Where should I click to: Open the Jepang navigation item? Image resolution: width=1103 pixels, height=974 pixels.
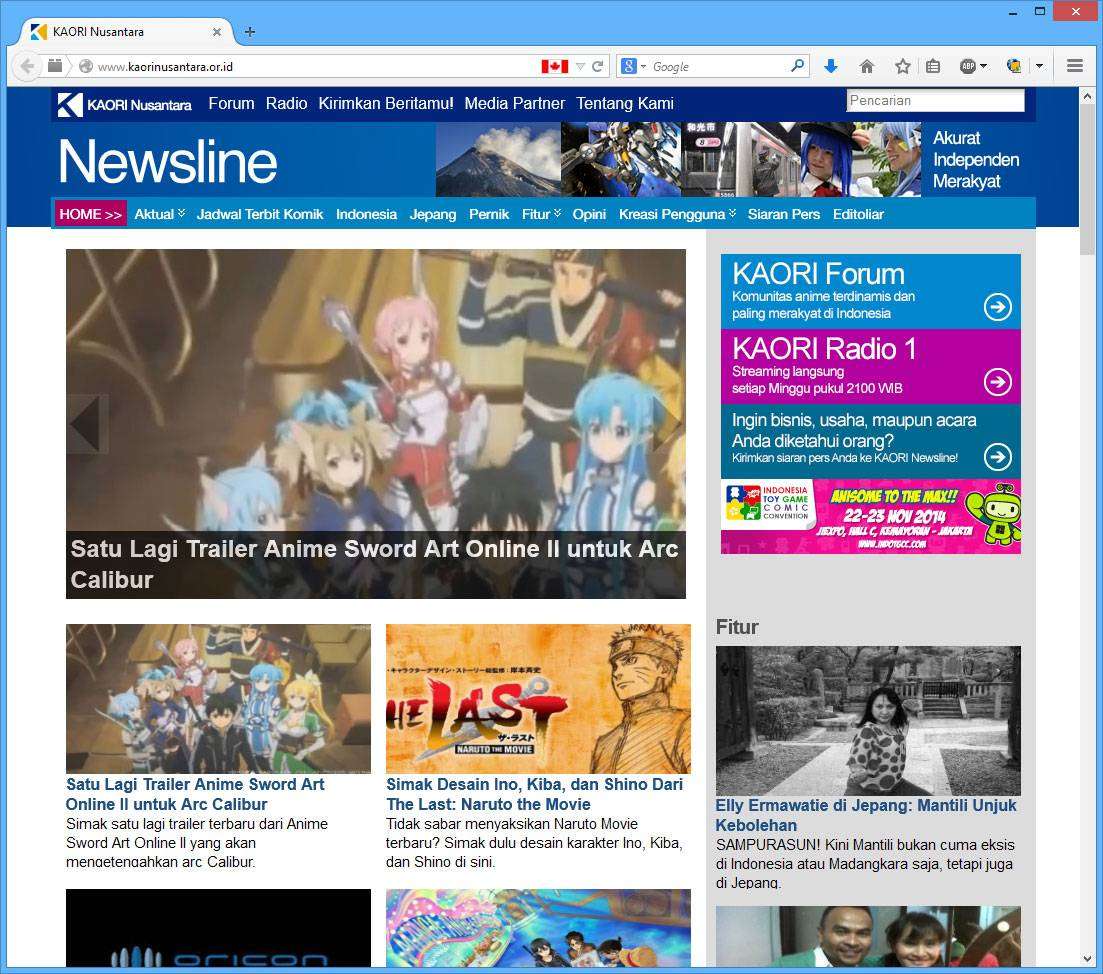pos(433,214)
